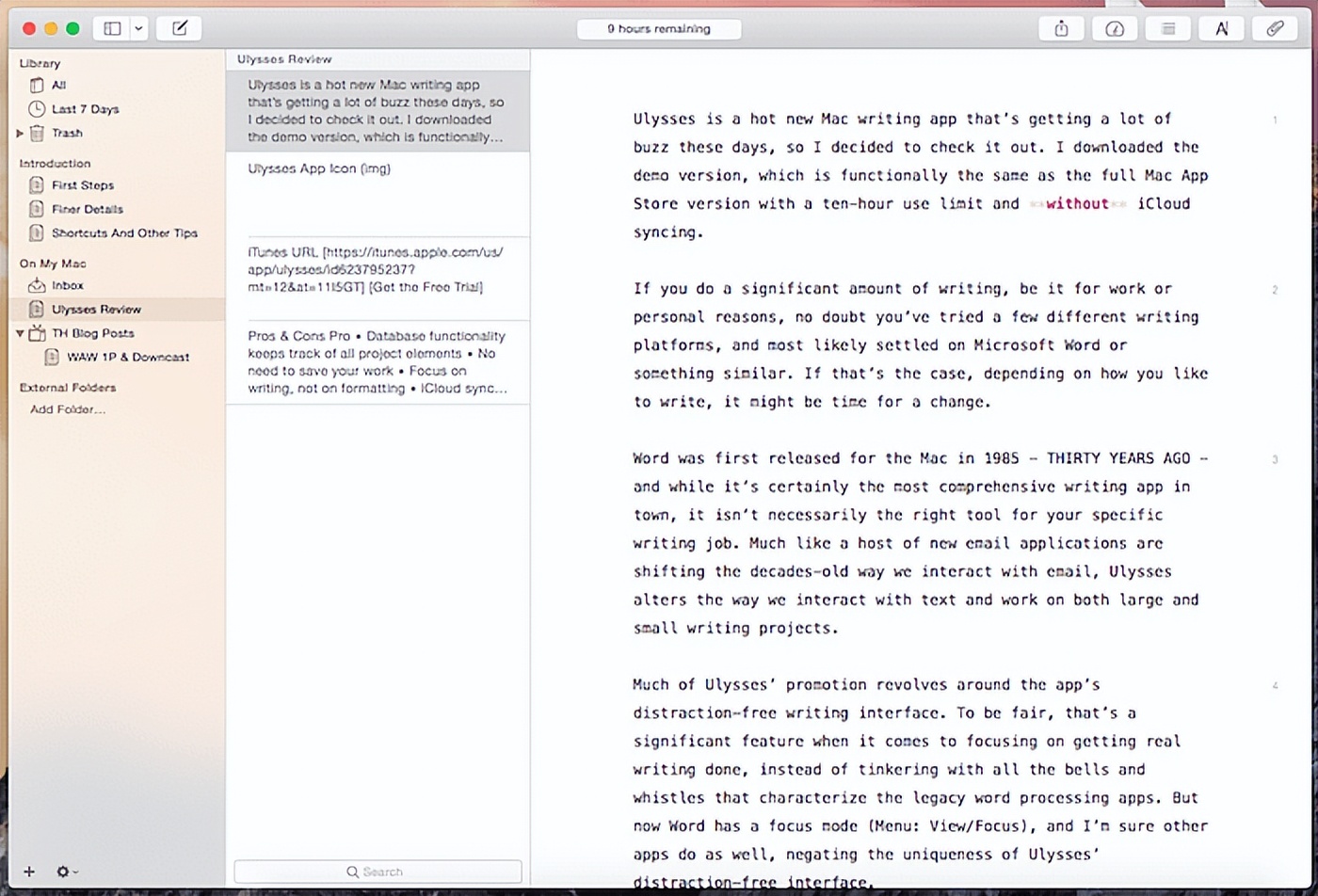Select the TH Blog Posts group
The height and width of the screenshot is (896, 1318).
(92, 333)
